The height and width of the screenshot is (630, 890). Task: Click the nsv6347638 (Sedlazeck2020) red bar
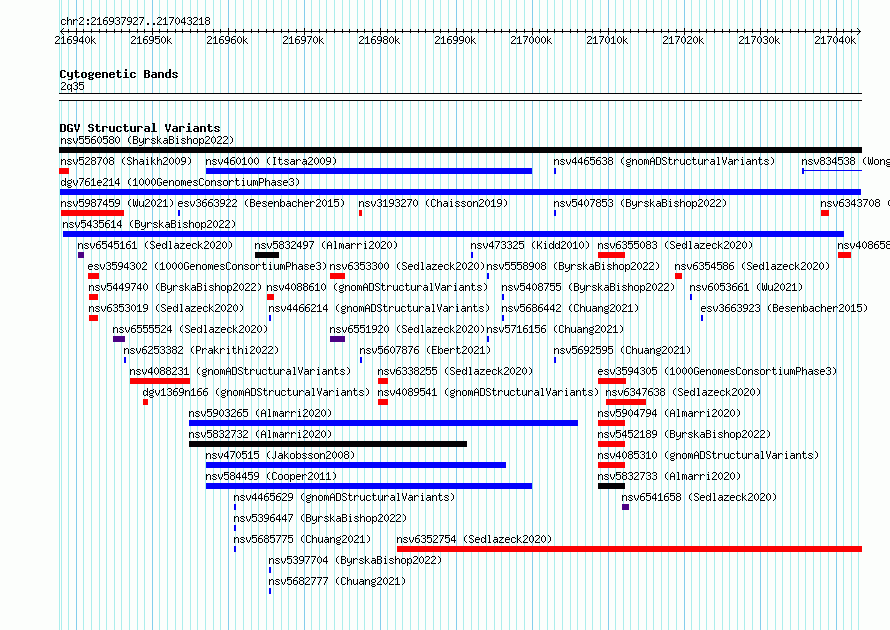(x=625, y=402)
